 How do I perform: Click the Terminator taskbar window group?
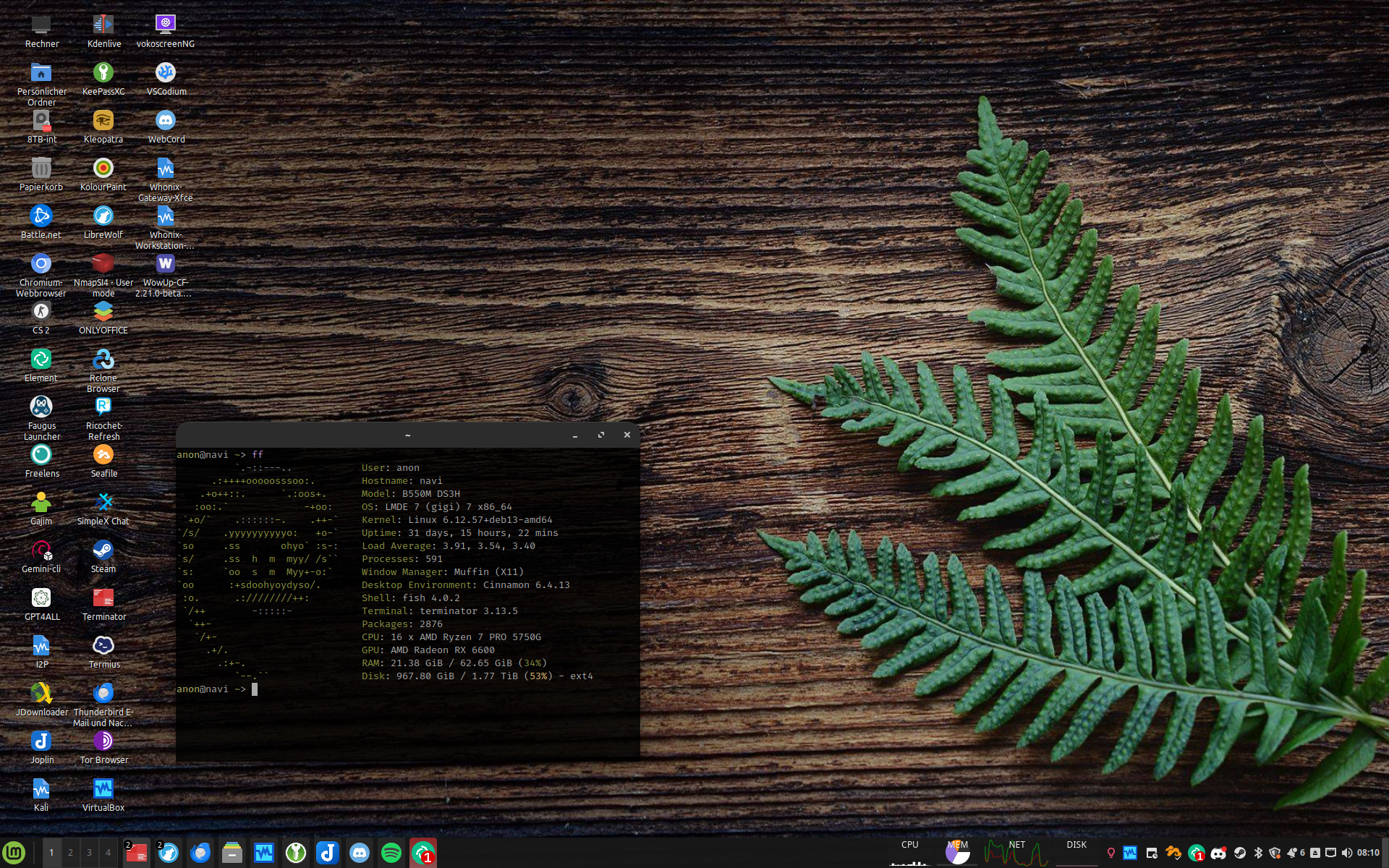click(x=136, y=853)
